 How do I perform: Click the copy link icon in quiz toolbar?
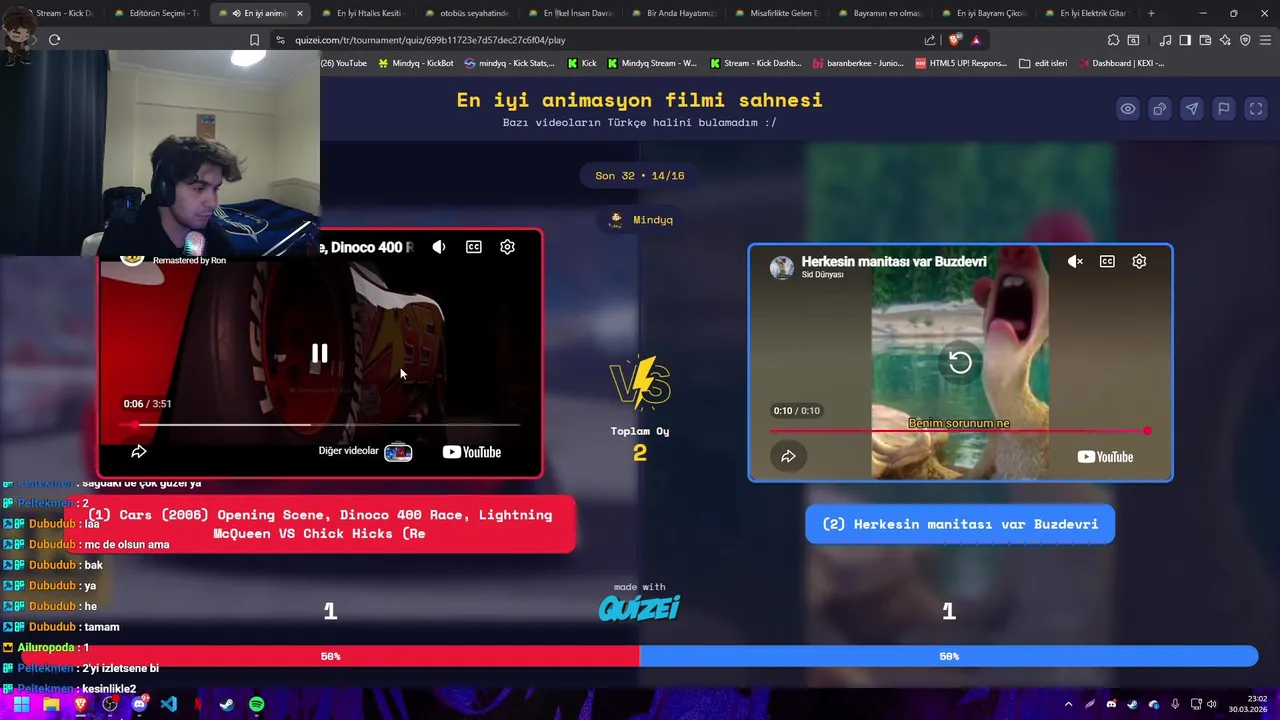coord(1160,109)
